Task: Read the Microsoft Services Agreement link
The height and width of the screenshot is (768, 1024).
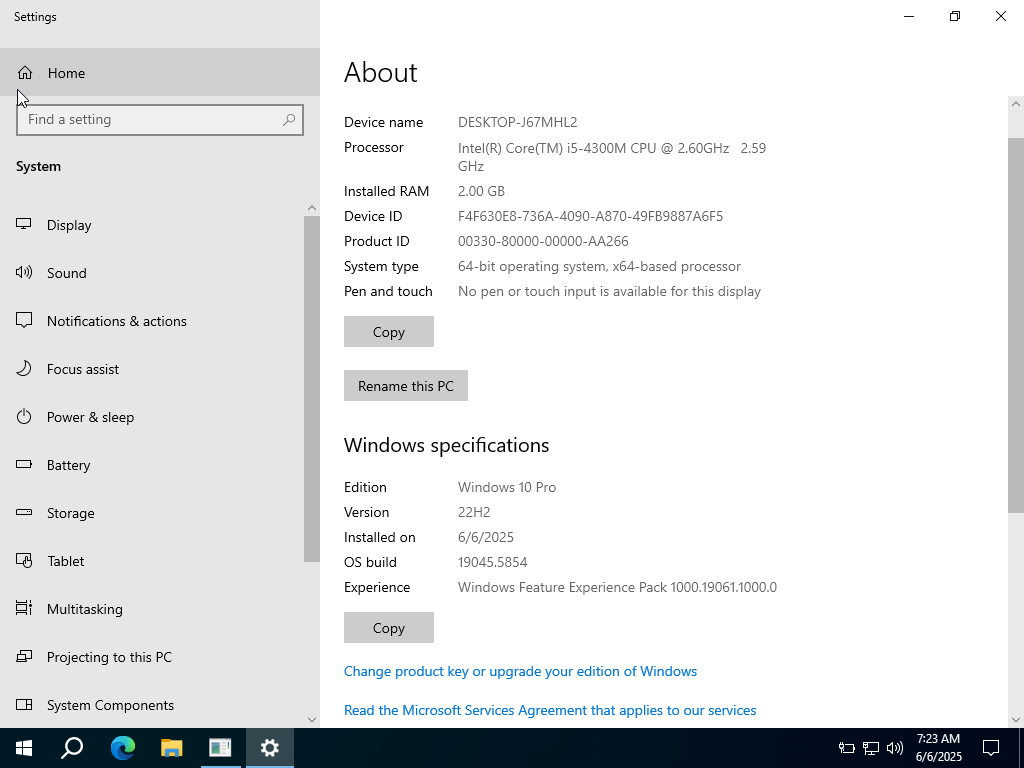Action: point(550,710)
